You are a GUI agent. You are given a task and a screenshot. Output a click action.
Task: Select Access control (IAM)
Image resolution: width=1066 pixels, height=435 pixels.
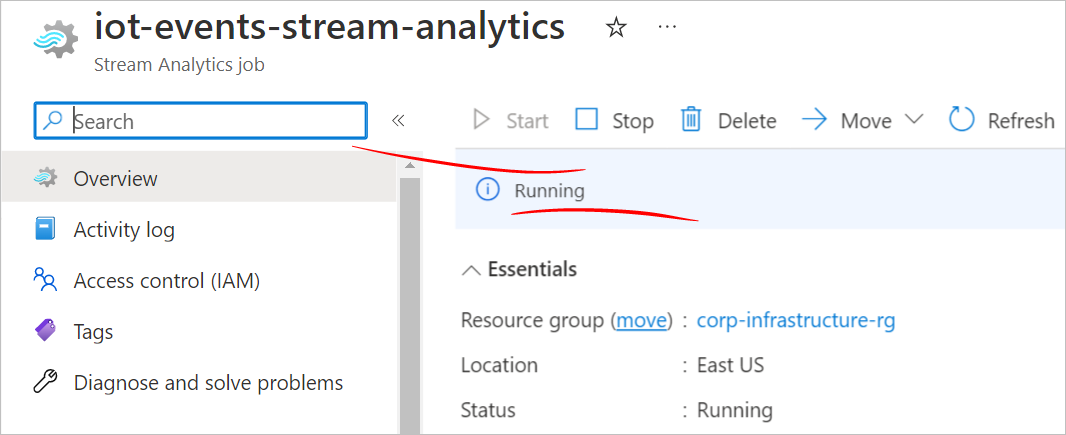point(199,281)
